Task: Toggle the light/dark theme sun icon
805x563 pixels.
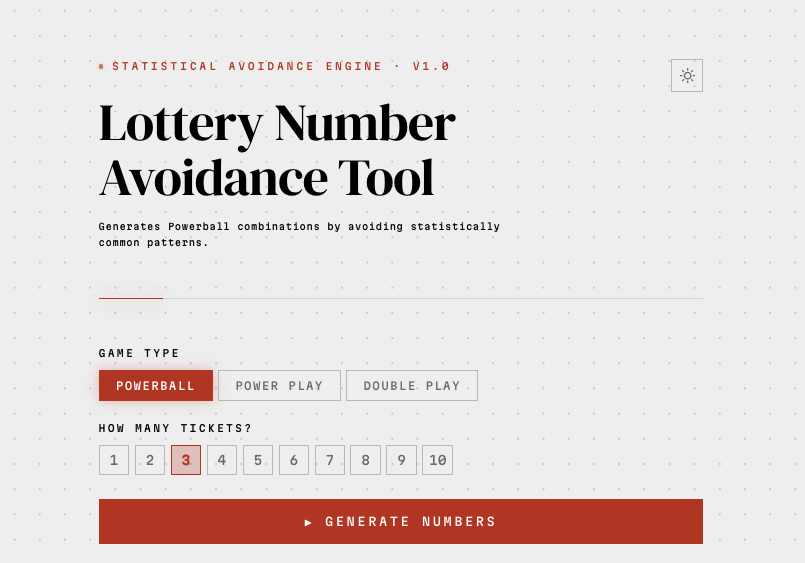Action: tap(686, 75)
